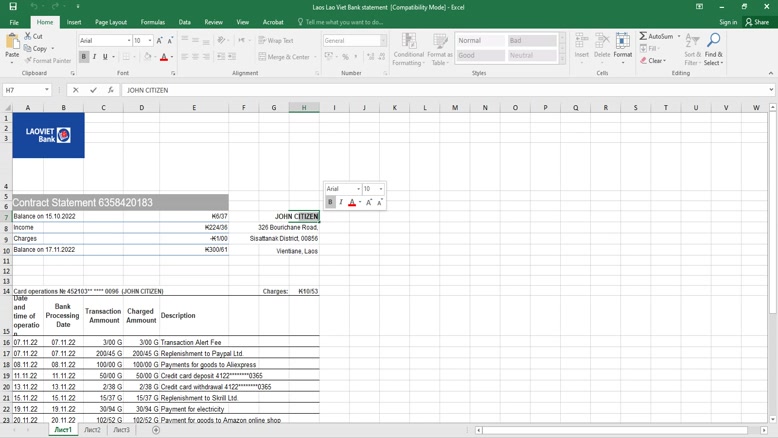778x438 pixels.
Task: Confirm formula bar entry with checkmark
Action: [x=93, y=90]
